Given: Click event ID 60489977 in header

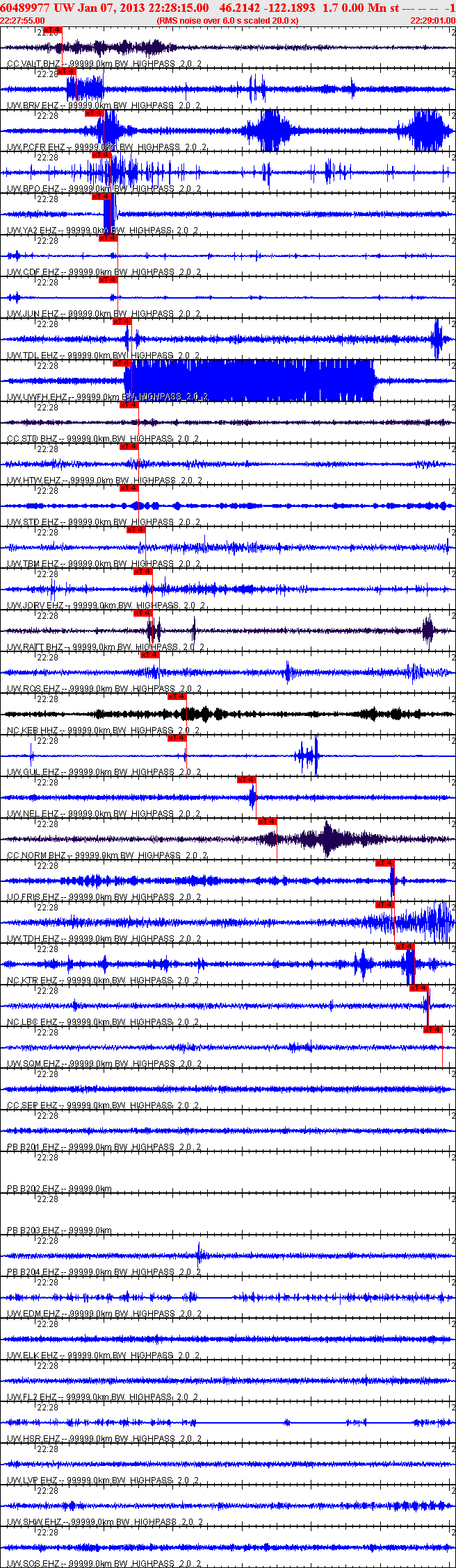Looking at the screenshot, I should pyautogui.click(x=25, y=8).
